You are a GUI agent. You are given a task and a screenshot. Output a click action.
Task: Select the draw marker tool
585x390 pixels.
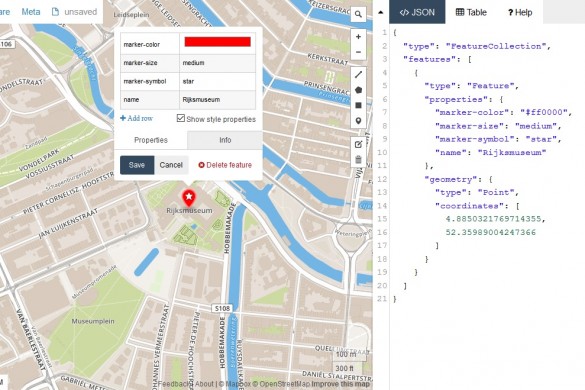click(x=358, y=121)
